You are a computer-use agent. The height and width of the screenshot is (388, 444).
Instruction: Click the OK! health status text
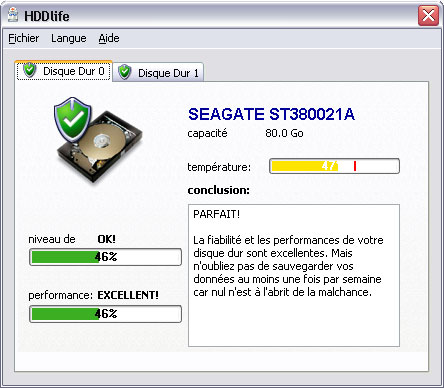[x=107, y=239]
